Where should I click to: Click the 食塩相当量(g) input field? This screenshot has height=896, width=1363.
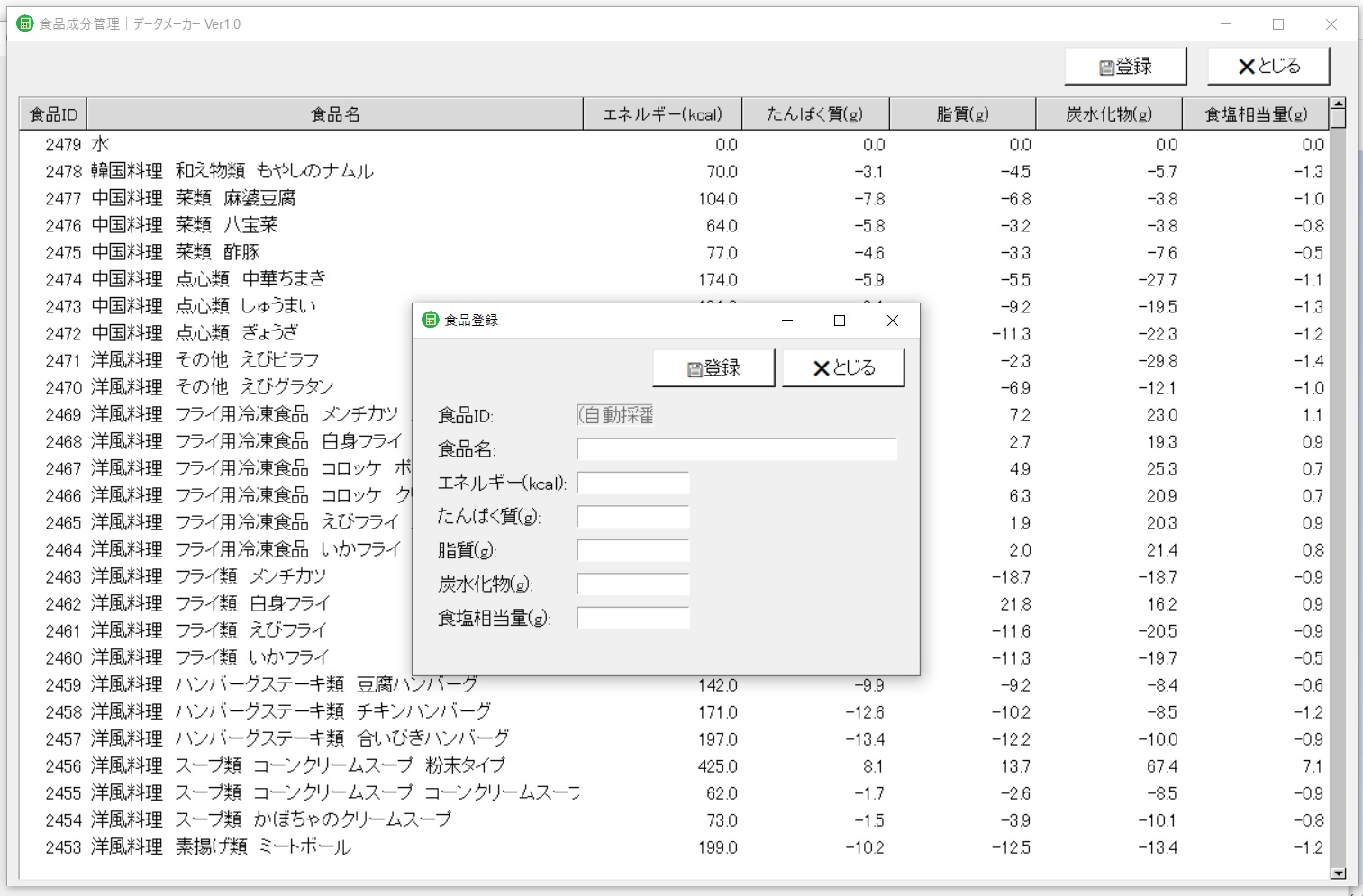tap(633, 618)
